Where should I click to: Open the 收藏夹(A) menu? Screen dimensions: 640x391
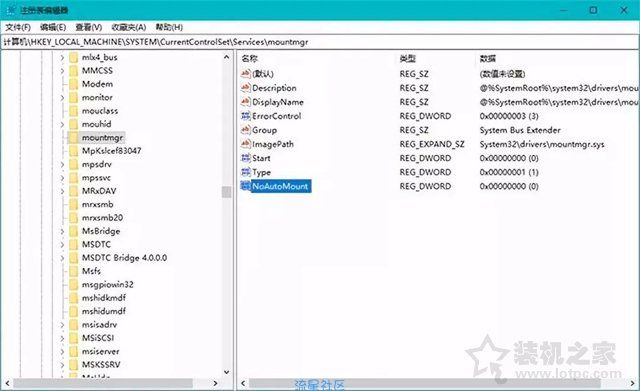point(129,27)
